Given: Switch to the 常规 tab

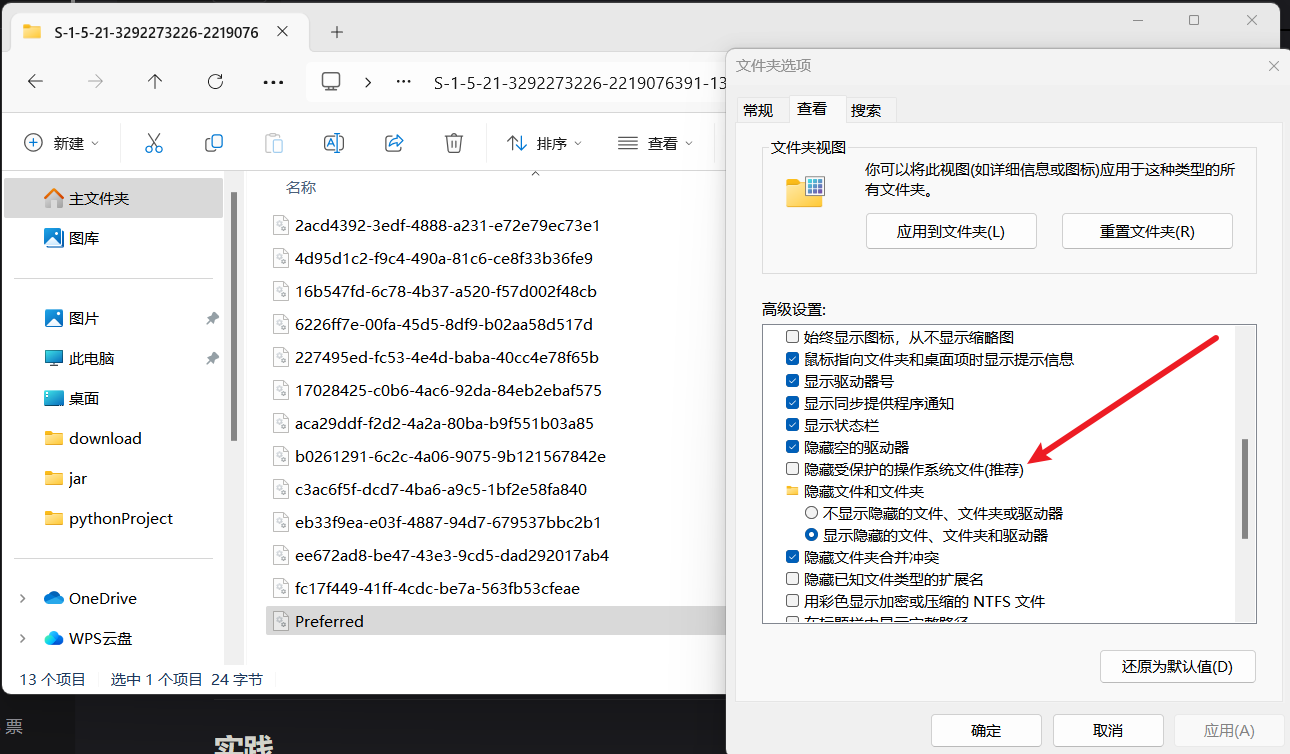Looking at the screenshot, I should (x=758, y=110).
